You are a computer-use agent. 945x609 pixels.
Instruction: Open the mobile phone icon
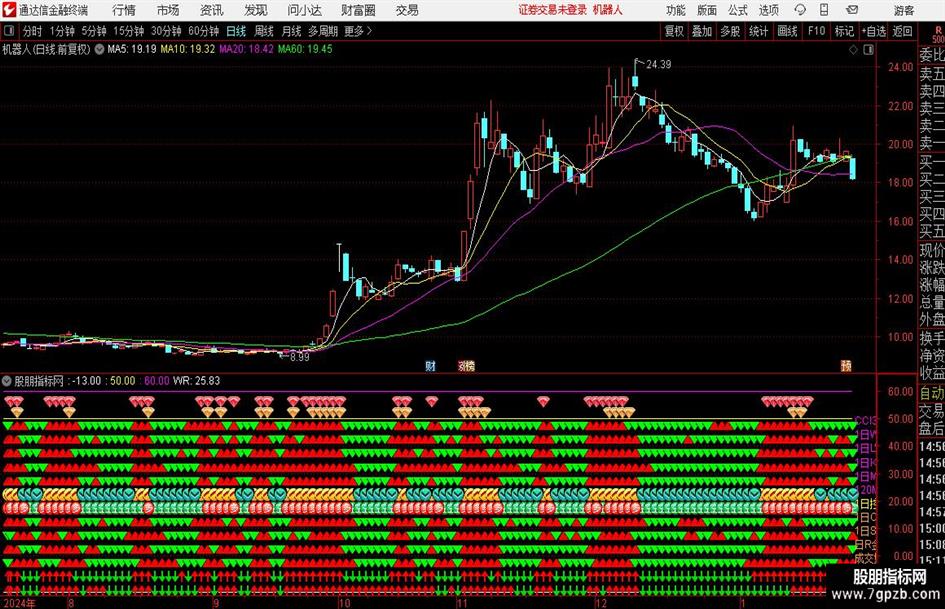[x=824, y=10]
